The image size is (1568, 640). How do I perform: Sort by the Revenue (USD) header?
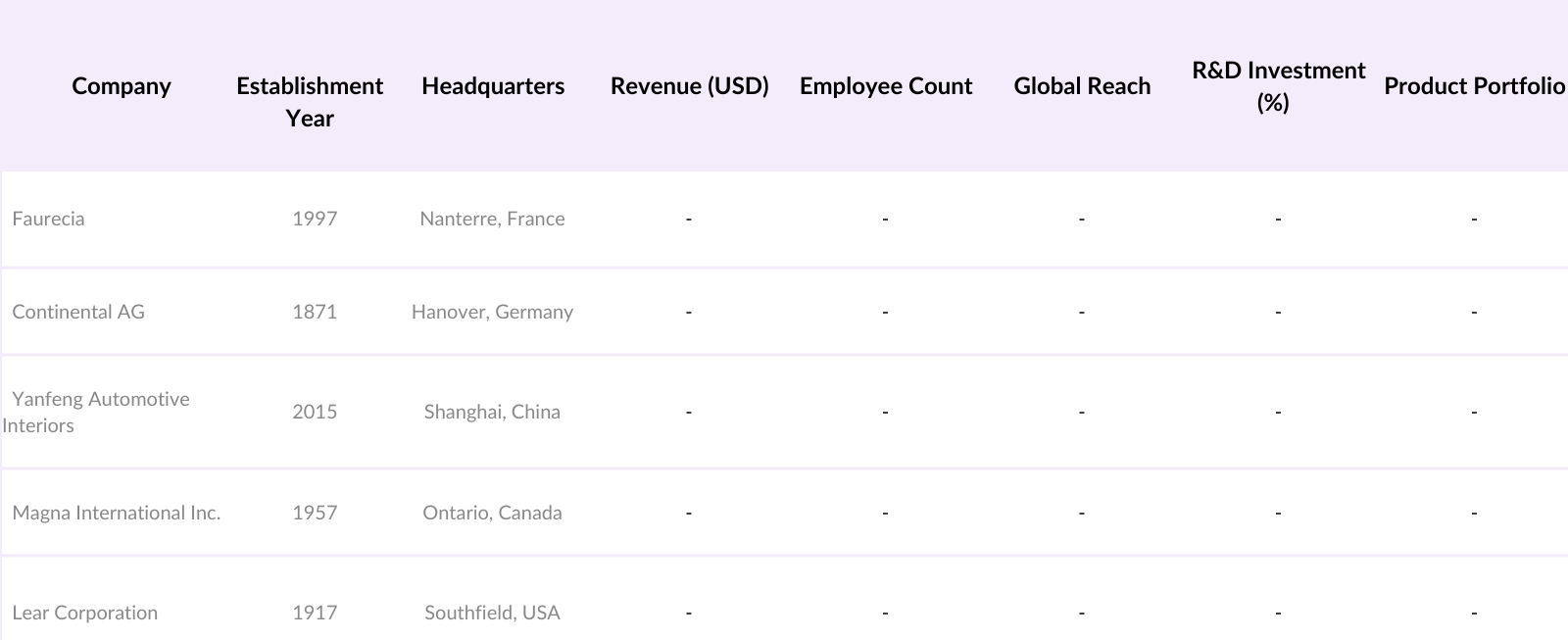[x=689, y=86]
